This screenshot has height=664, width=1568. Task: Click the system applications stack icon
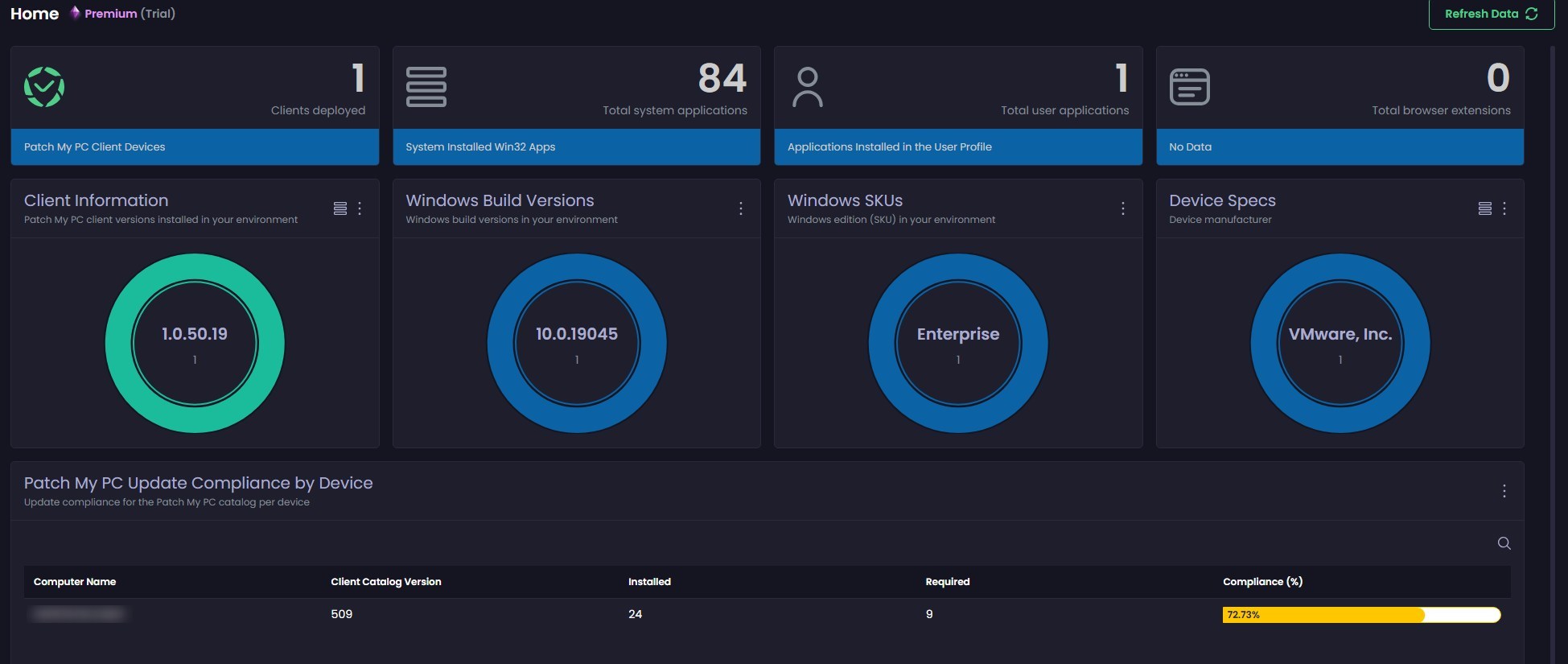tap(426, 87)
